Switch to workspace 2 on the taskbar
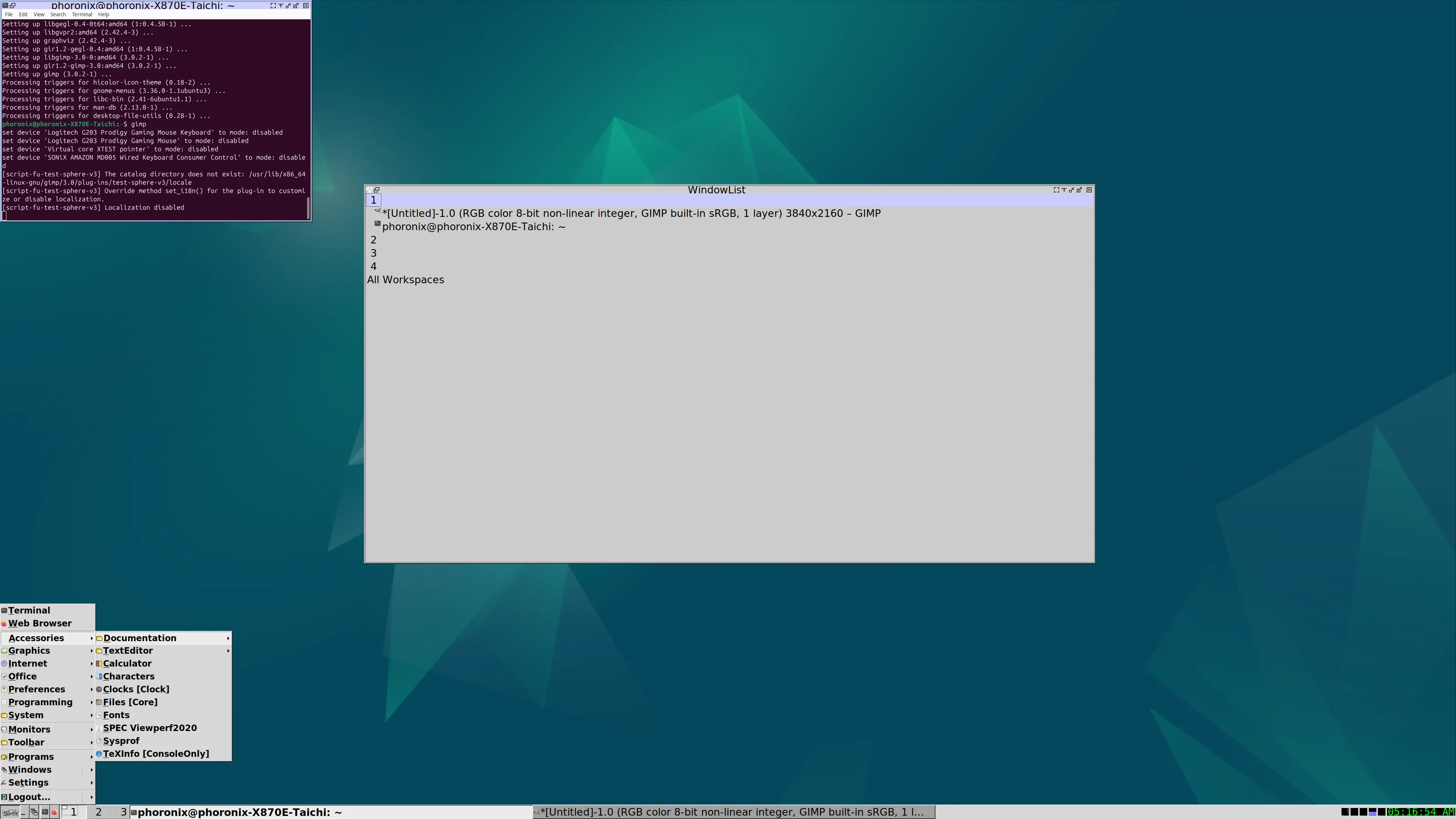 (x=98, y=812)
